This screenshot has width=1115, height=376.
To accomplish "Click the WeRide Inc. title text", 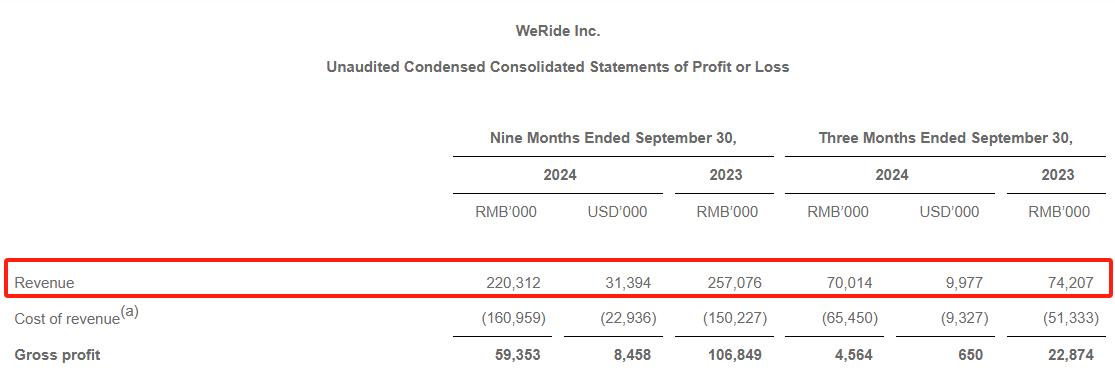I will (x=558, y=31).
